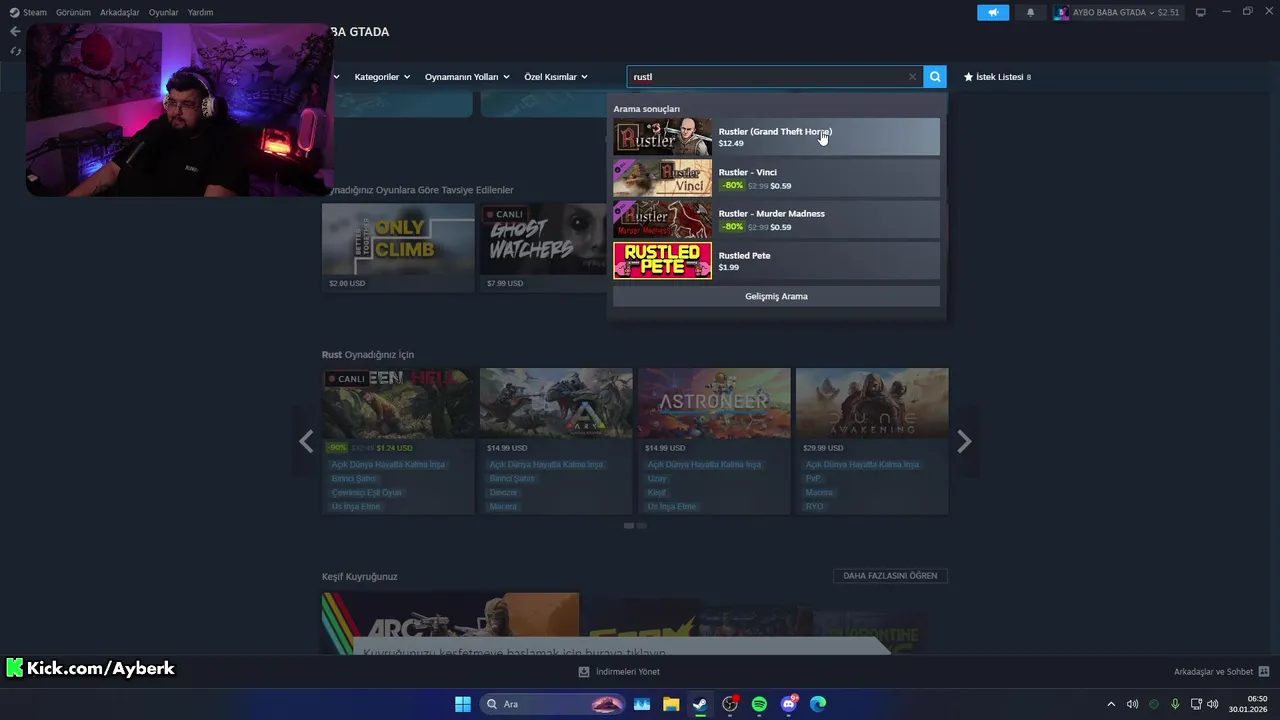The height and width of the screenshot is (720, 1280).
Task: Open Steam announcements megaphone icon
Action: point(993,12)
